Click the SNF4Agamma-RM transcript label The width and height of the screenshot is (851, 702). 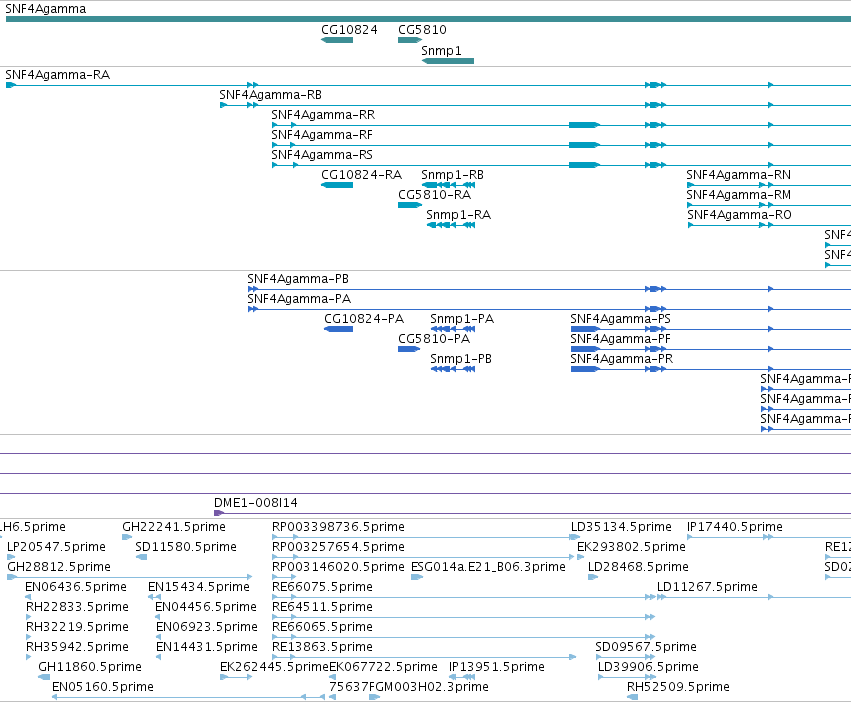pyautogui.click(x=738, y=195)
